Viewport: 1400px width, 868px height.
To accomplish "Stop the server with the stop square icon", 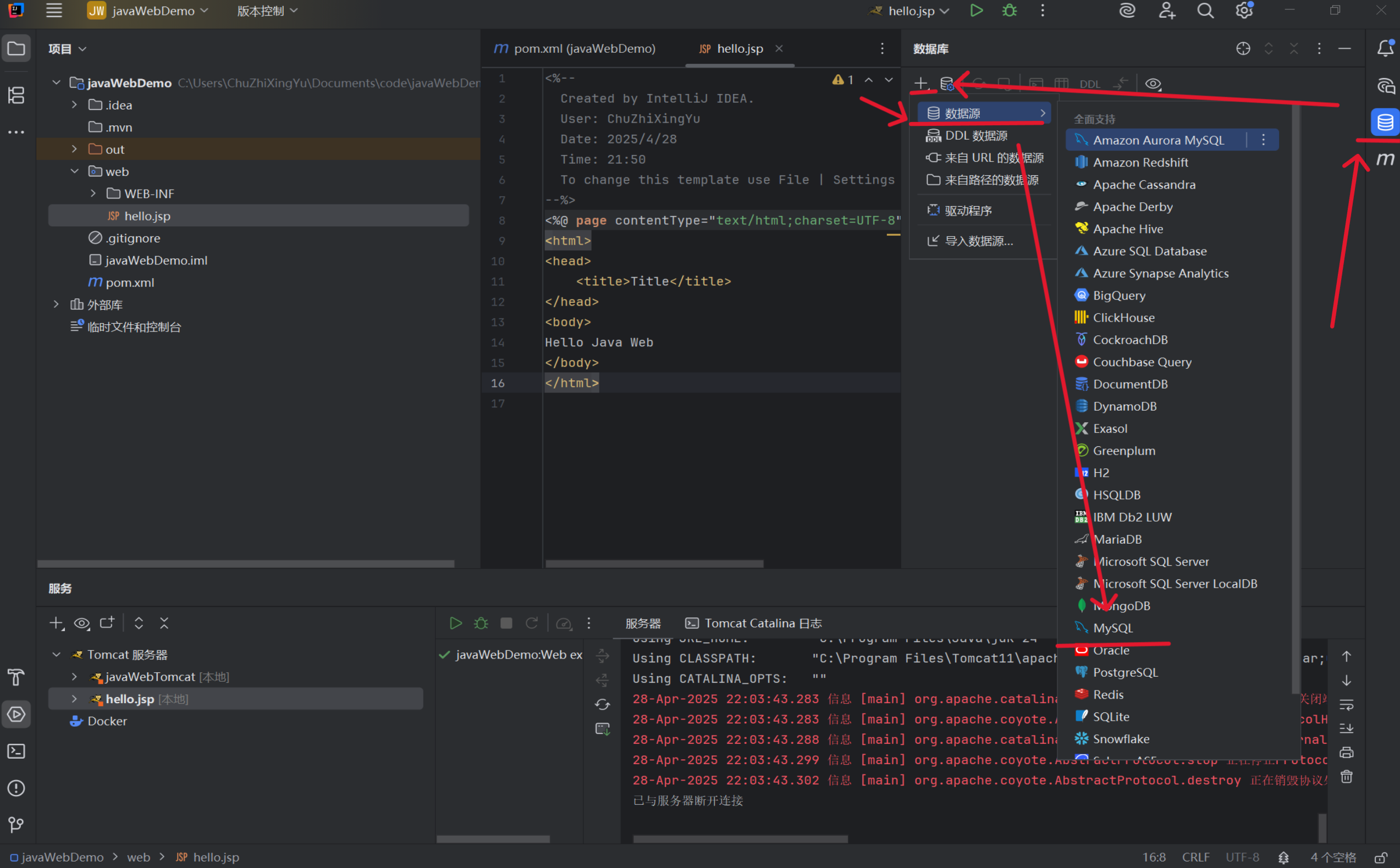I will tap(506, 623).
